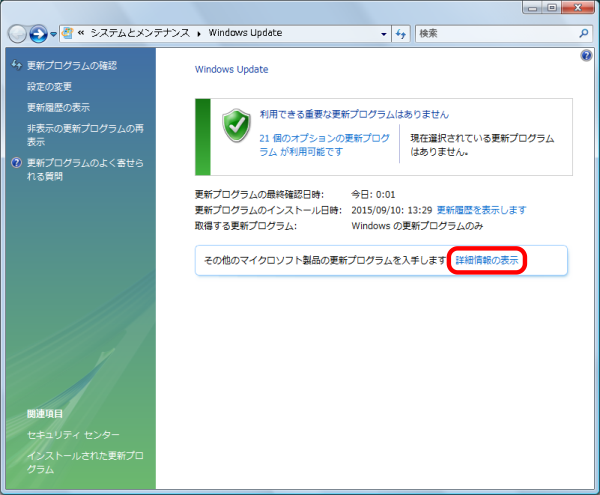Open セキュリティ センター in related items
The width and height of the screenshot is (600, 495).
(x=73, y=435)
